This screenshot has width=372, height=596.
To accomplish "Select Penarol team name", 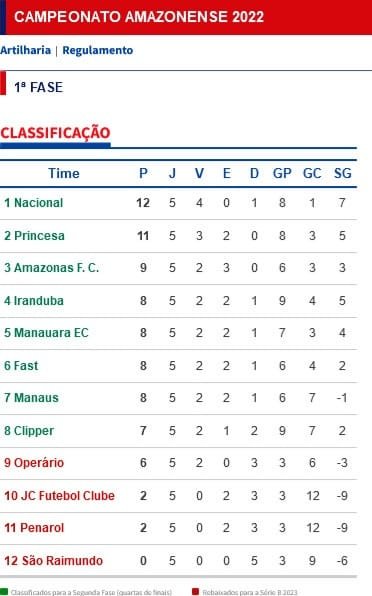I will 42,528.
